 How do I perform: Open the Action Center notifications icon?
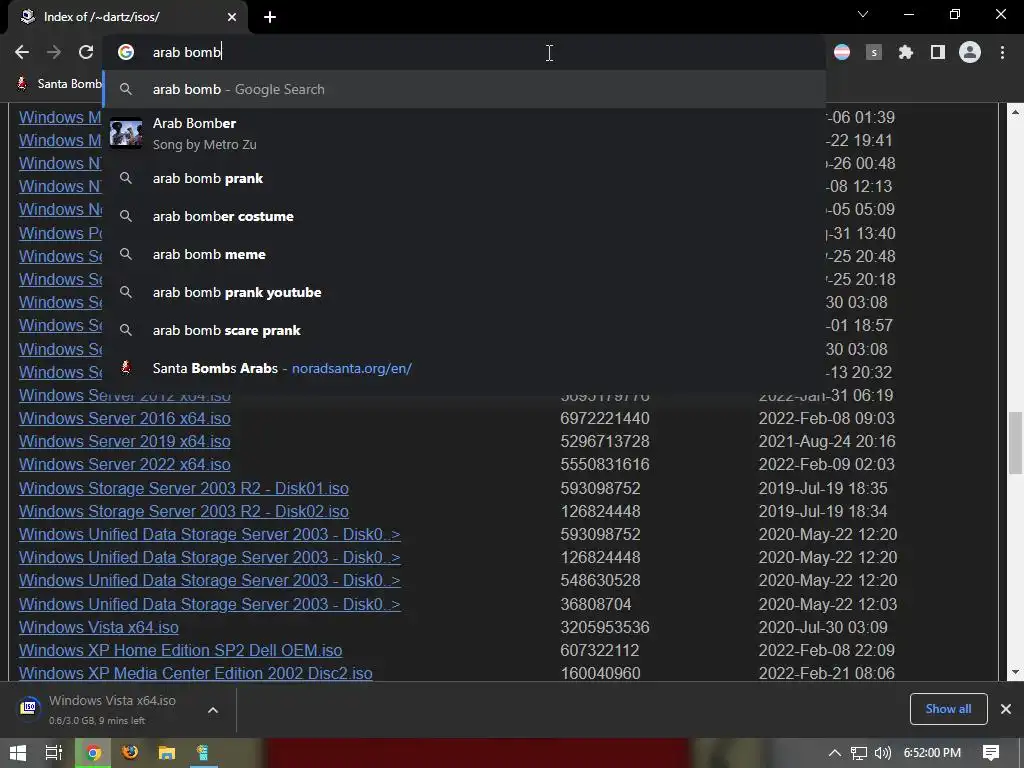coord(991,753)
